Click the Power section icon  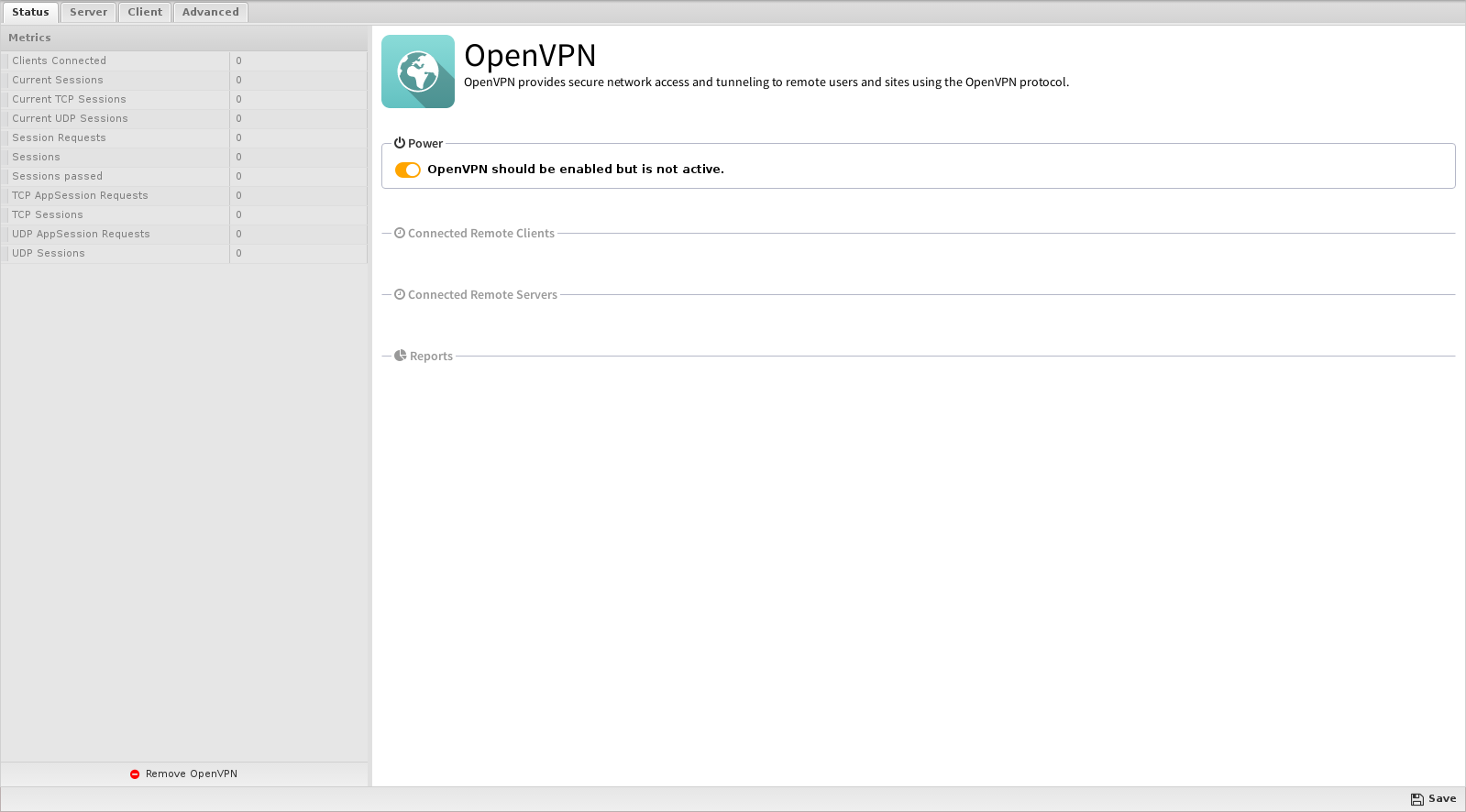(x=400, y=143)
